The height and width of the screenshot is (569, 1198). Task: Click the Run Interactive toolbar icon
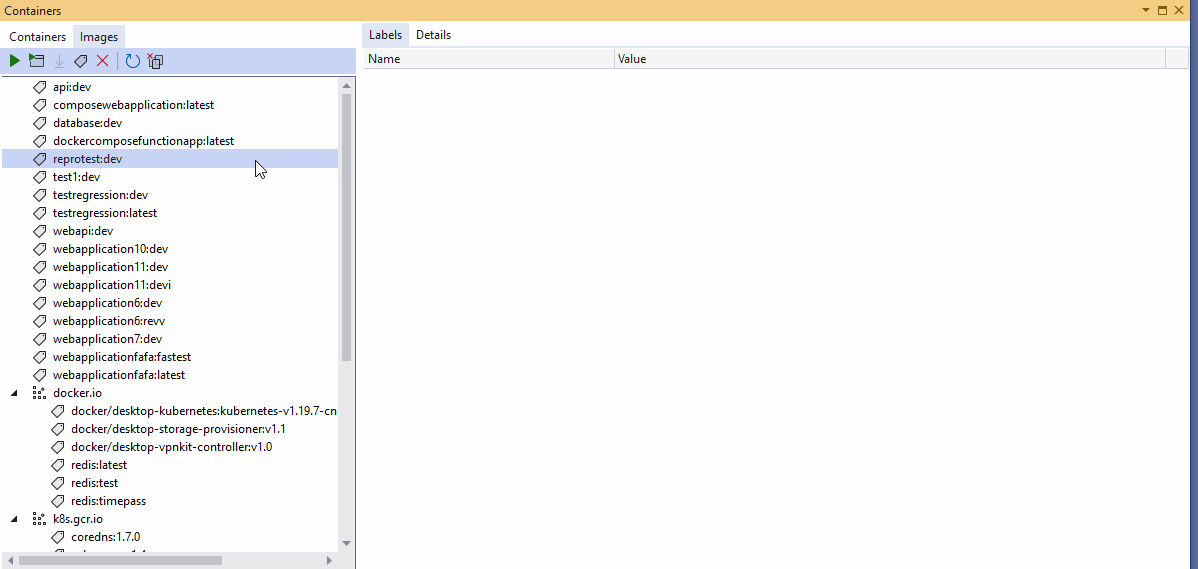[x=37, y=61]
